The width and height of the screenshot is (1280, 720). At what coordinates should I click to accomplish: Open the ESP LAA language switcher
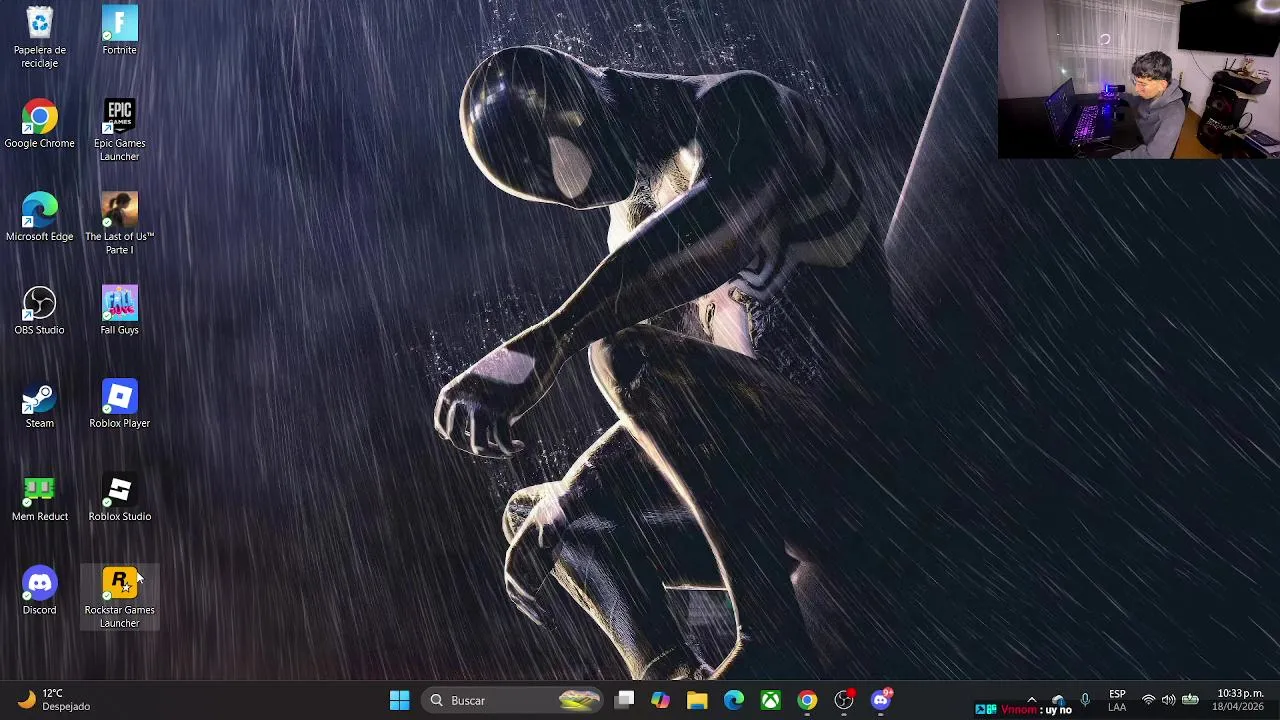[x=1117, y=700]
